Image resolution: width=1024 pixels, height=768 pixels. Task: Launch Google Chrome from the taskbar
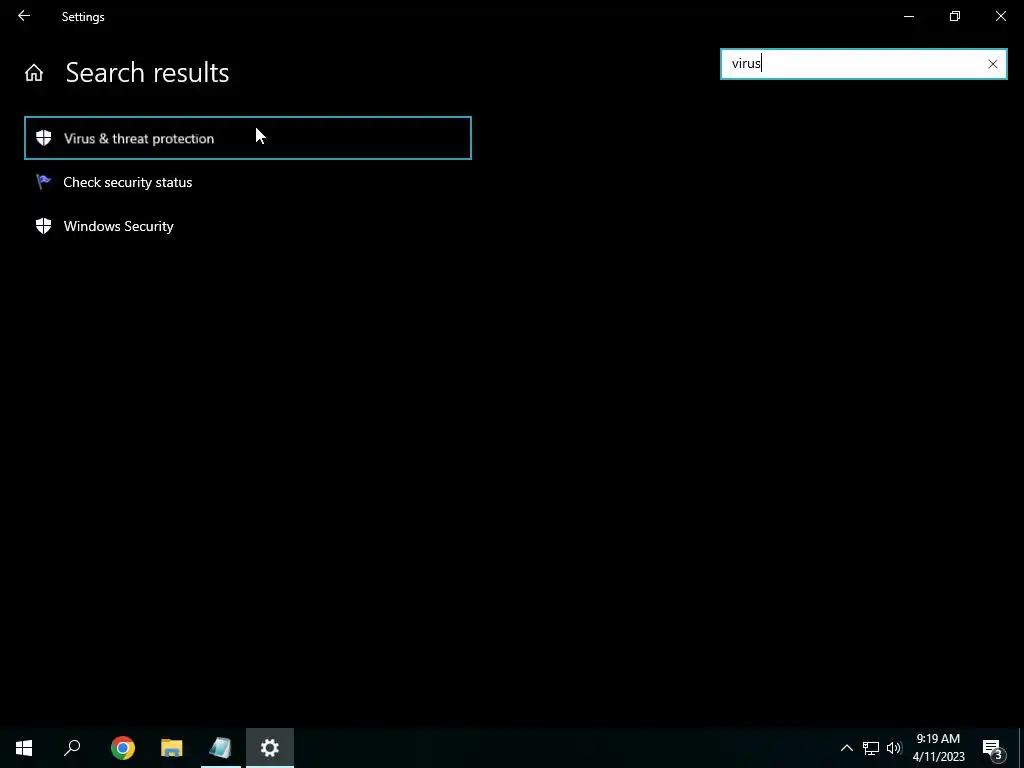point(123,748)
